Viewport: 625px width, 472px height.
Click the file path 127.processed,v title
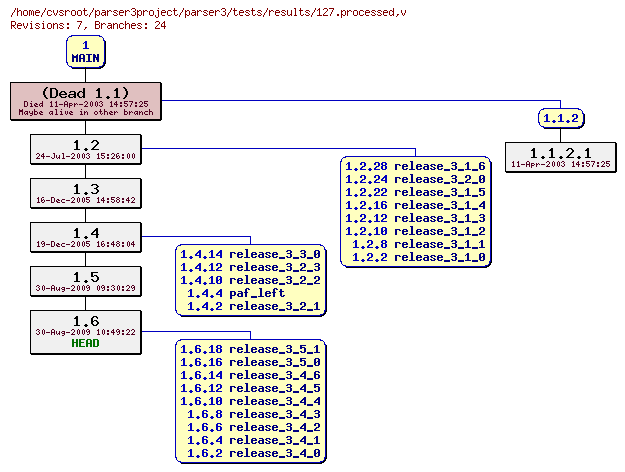click(208, 12)
